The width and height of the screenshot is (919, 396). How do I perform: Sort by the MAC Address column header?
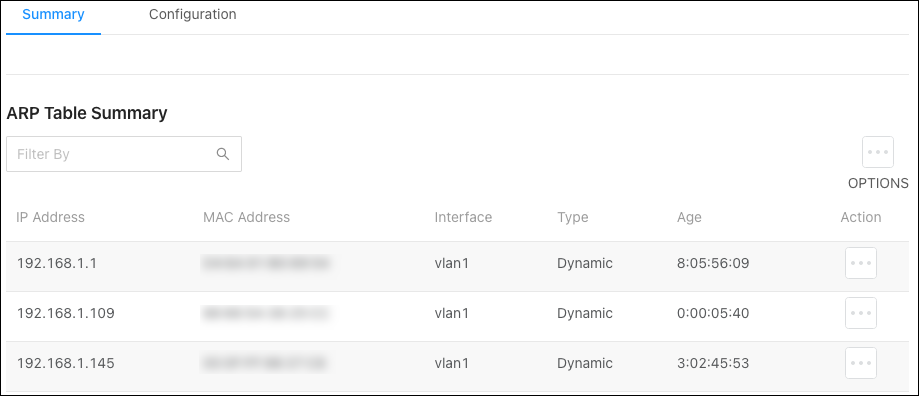[246, 217]
